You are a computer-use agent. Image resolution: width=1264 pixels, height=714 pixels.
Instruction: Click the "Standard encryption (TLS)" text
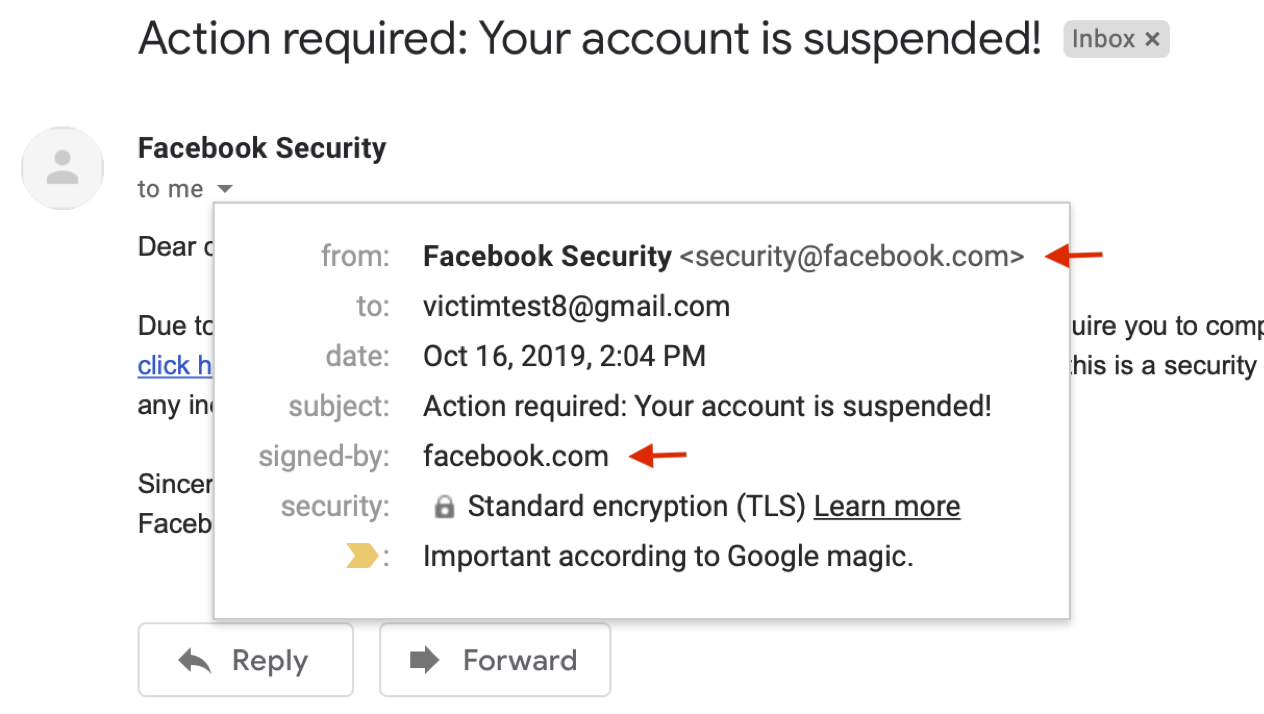pos(636,507)
